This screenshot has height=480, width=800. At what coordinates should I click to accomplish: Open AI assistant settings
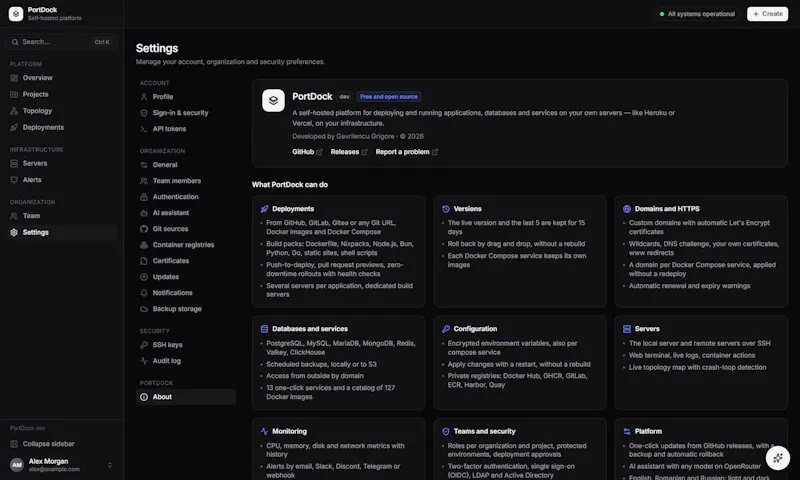pyautogui.click(x=186, y=213)
